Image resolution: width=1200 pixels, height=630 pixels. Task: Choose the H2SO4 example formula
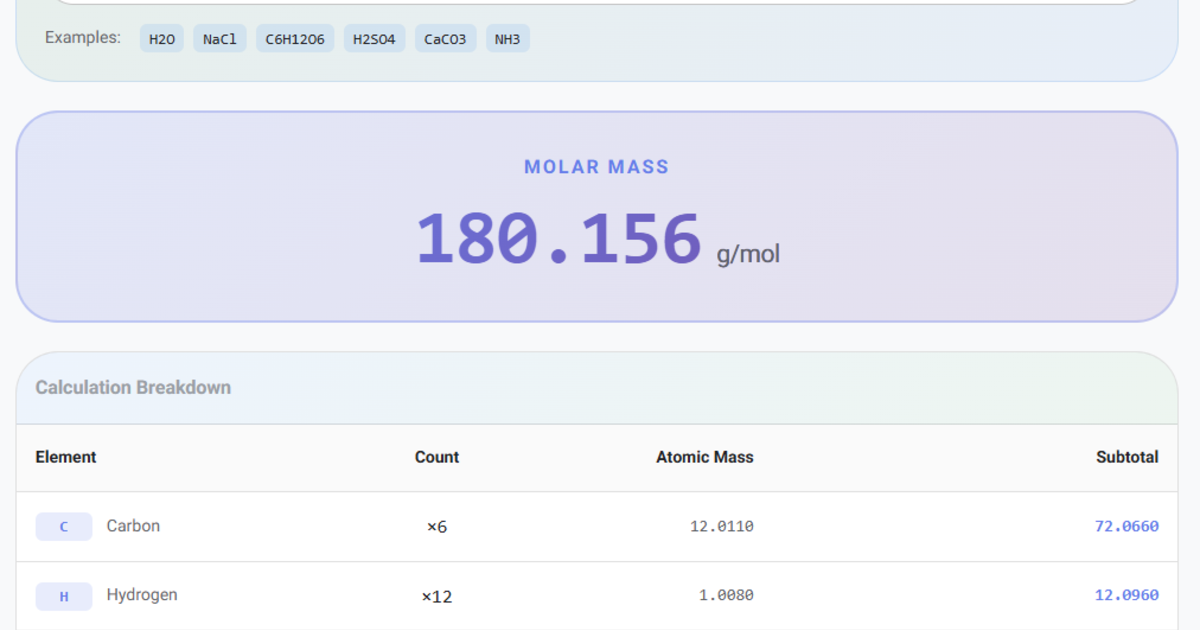[374, 38]
